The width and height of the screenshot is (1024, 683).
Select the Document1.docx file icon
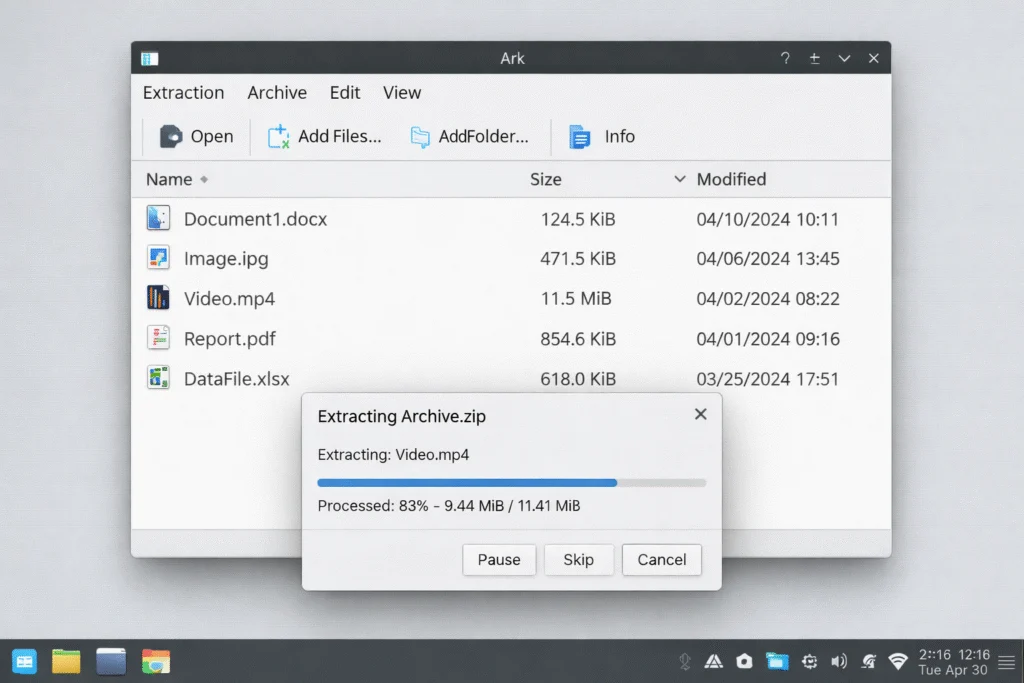(158, 218)
